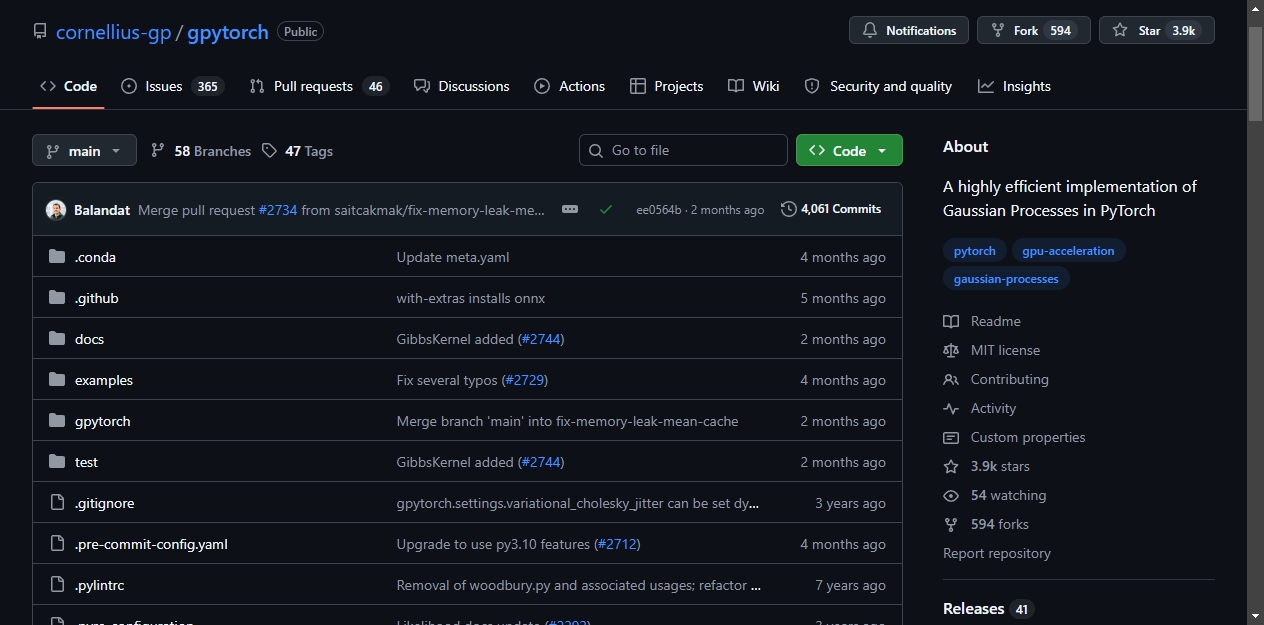View 58 Branches

(201, 151)
